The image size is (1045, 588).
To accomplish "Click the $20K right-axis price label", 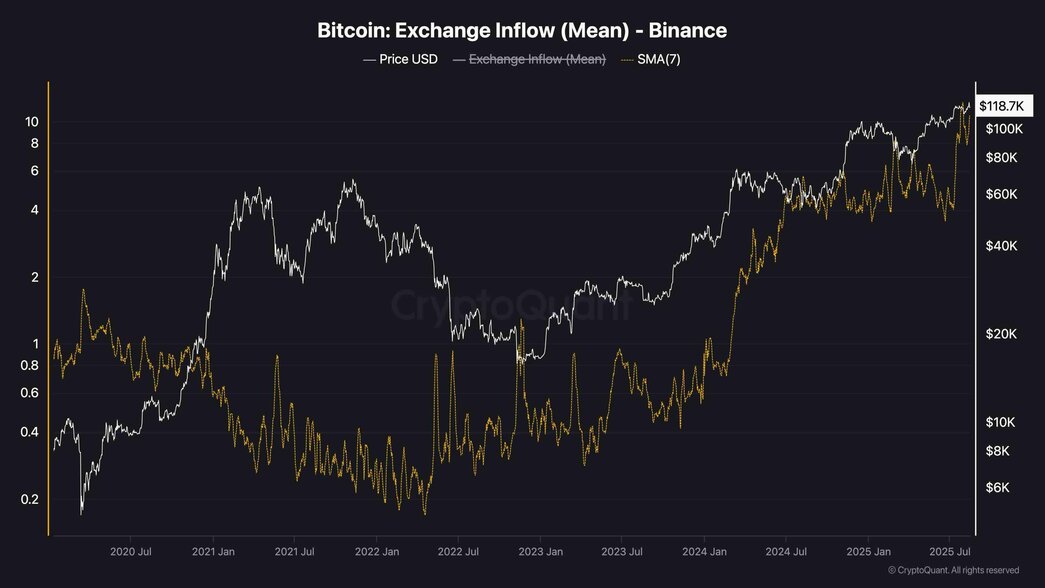I will [1000, 334].
